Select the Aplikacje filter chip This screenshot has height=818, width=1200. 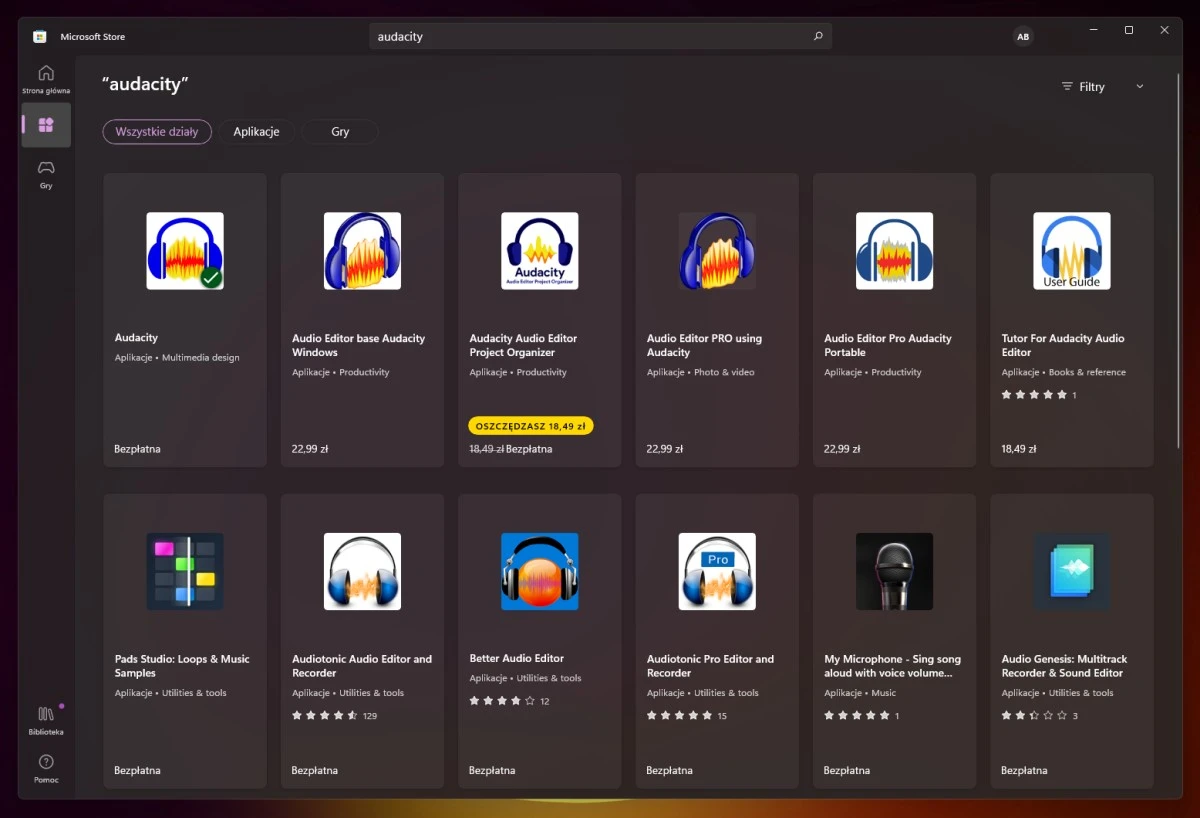[256, 132]
